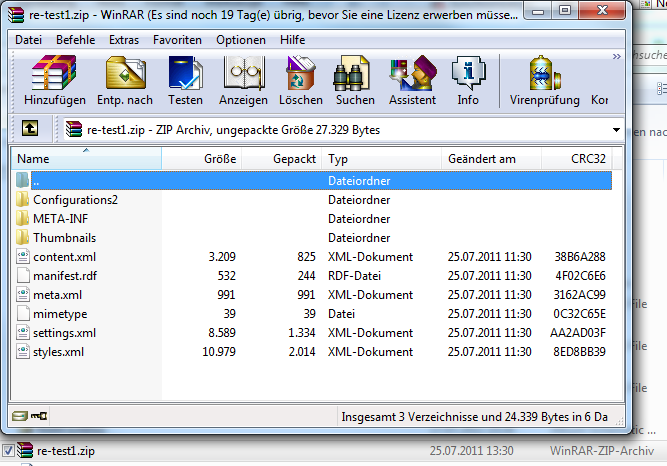The height and width of the screenshot is (466, 667).
Task: Sort by the Geändert am column header
Action: 482,159
